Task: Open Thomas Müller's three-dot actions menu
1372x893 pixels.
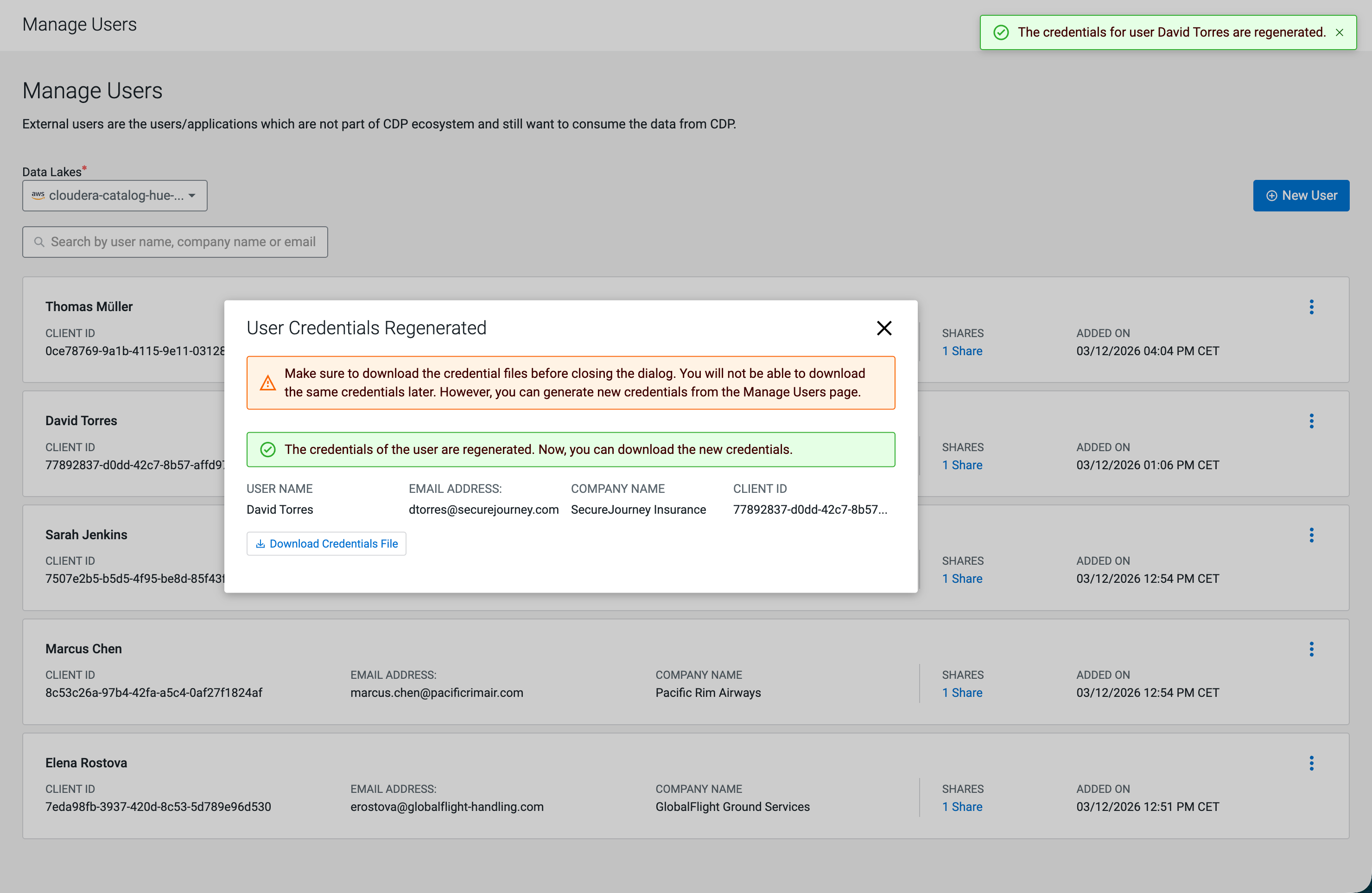Action: (x=1311, y=306)
